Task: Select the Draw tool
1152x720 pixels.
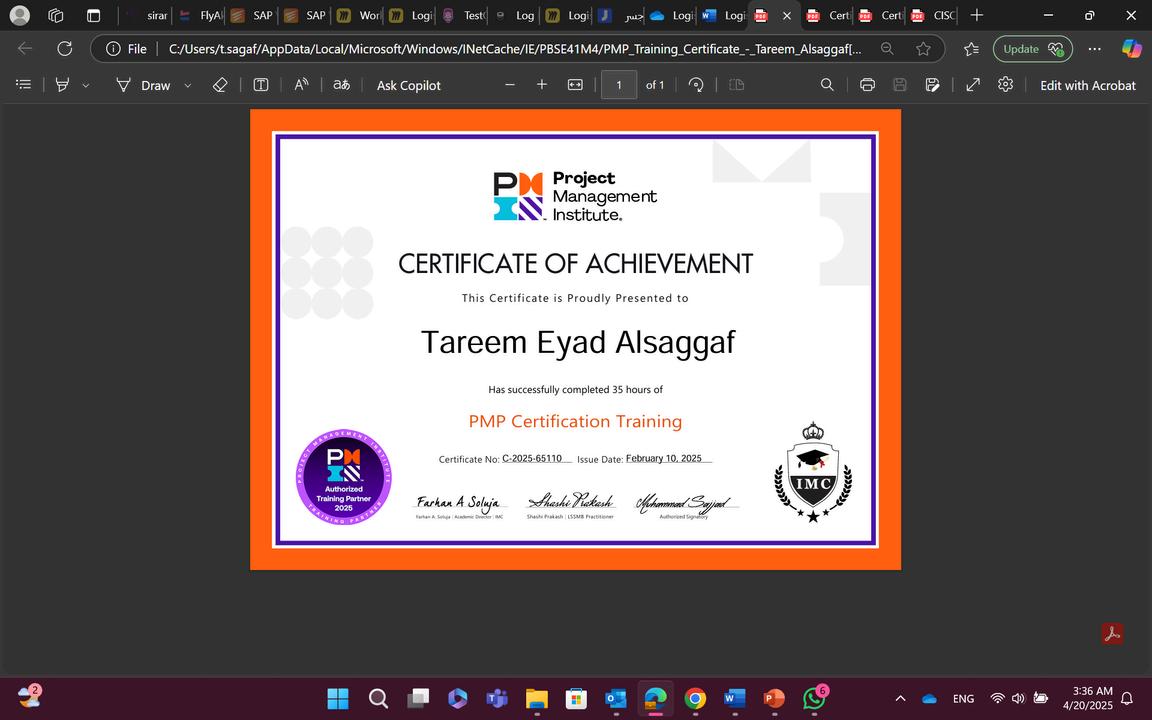Action: coord(143,85)
